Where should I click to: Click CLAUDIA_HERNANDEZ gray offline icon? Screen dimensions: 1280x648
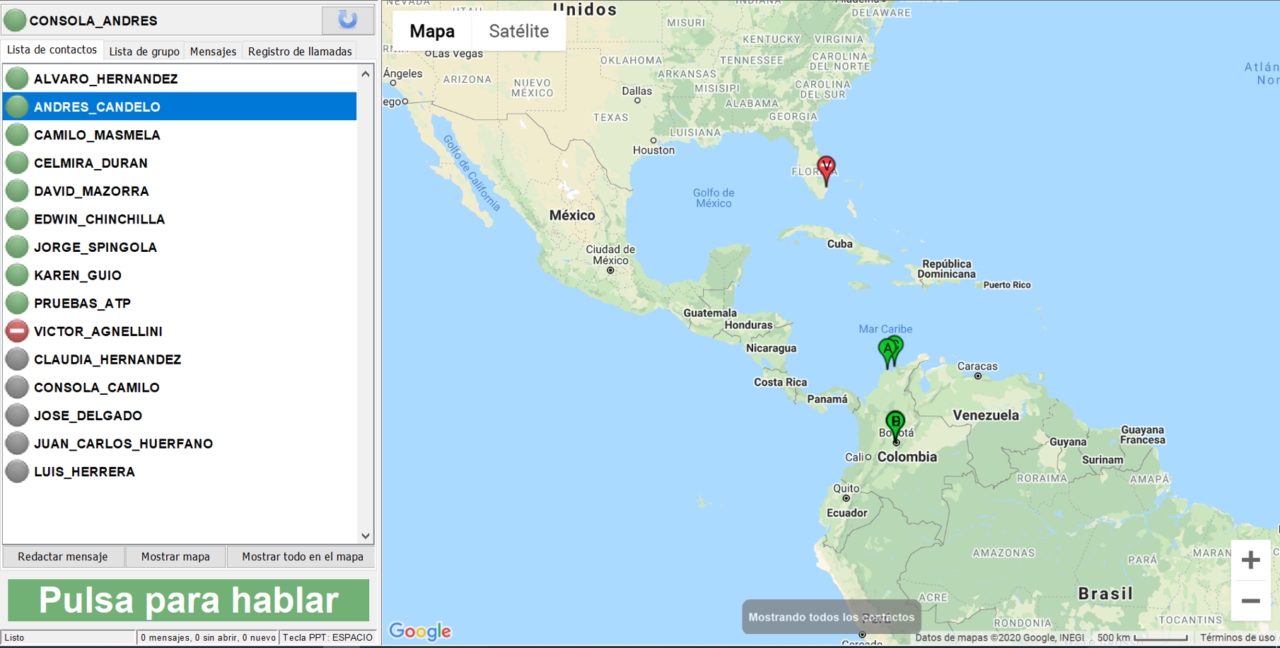point(17,359)
